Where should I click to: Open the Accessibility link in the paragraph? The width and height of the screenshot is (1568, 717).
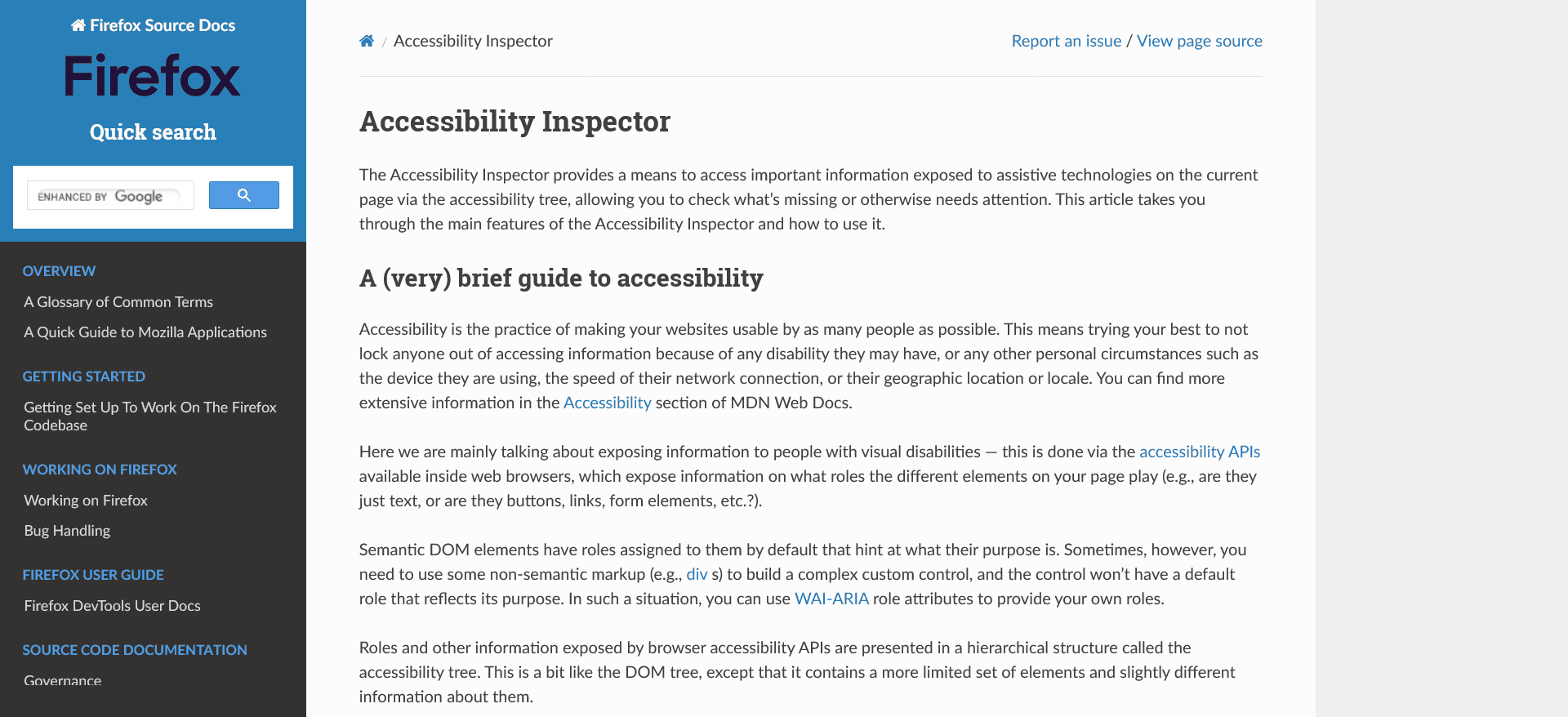[x=607, y=403]
